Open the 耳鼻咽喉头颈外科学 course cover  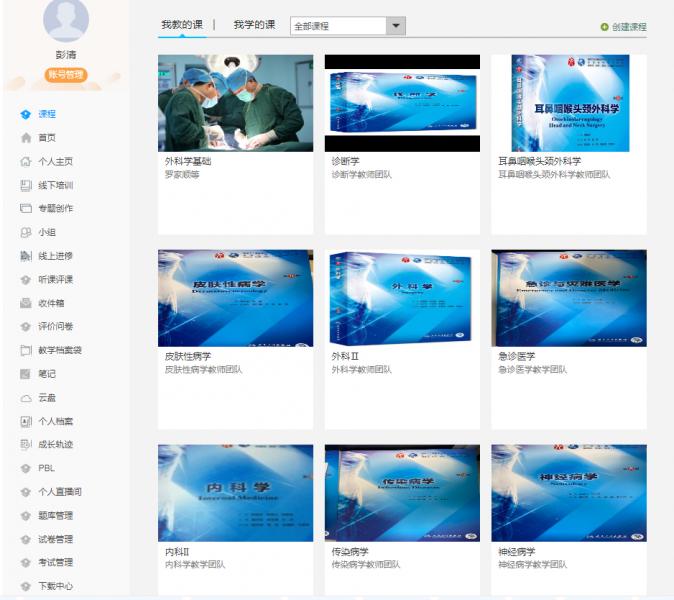point(568,103)
